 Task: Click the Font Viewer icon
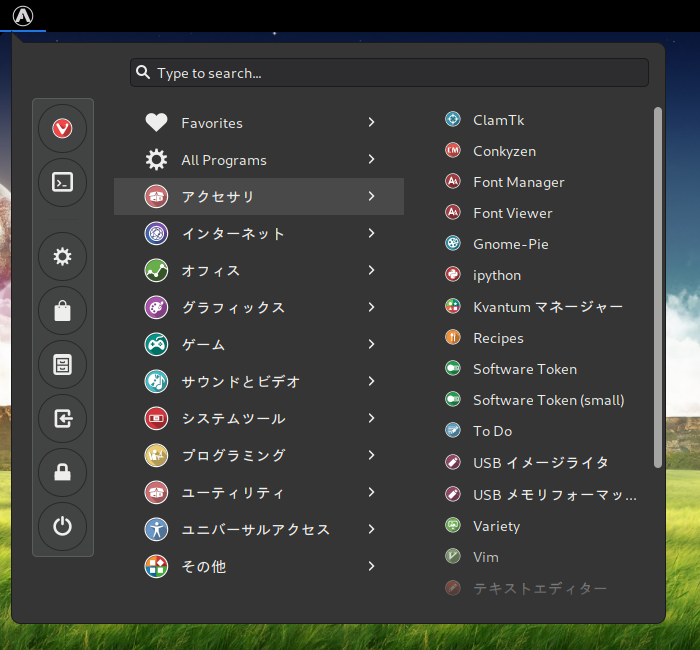point(453,212)
